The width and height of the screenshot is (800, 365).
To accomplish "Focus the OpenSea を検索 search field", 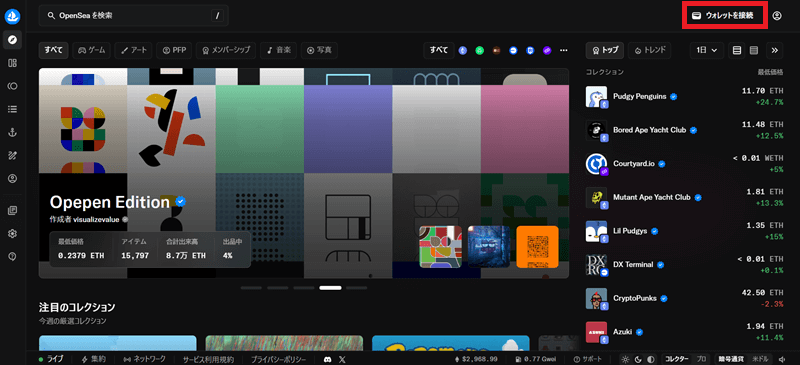I will [x=134, y=16].
